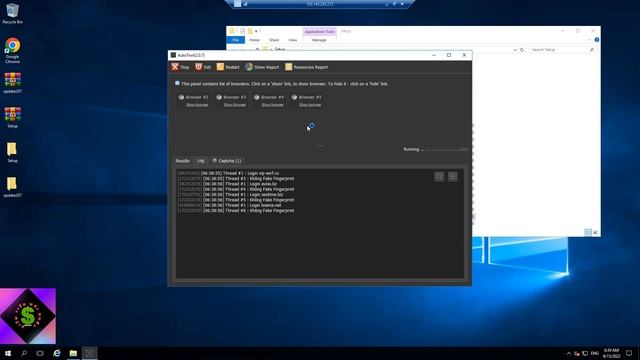
Task: Select the update207 folder on desktop
Action: (12, 187)
